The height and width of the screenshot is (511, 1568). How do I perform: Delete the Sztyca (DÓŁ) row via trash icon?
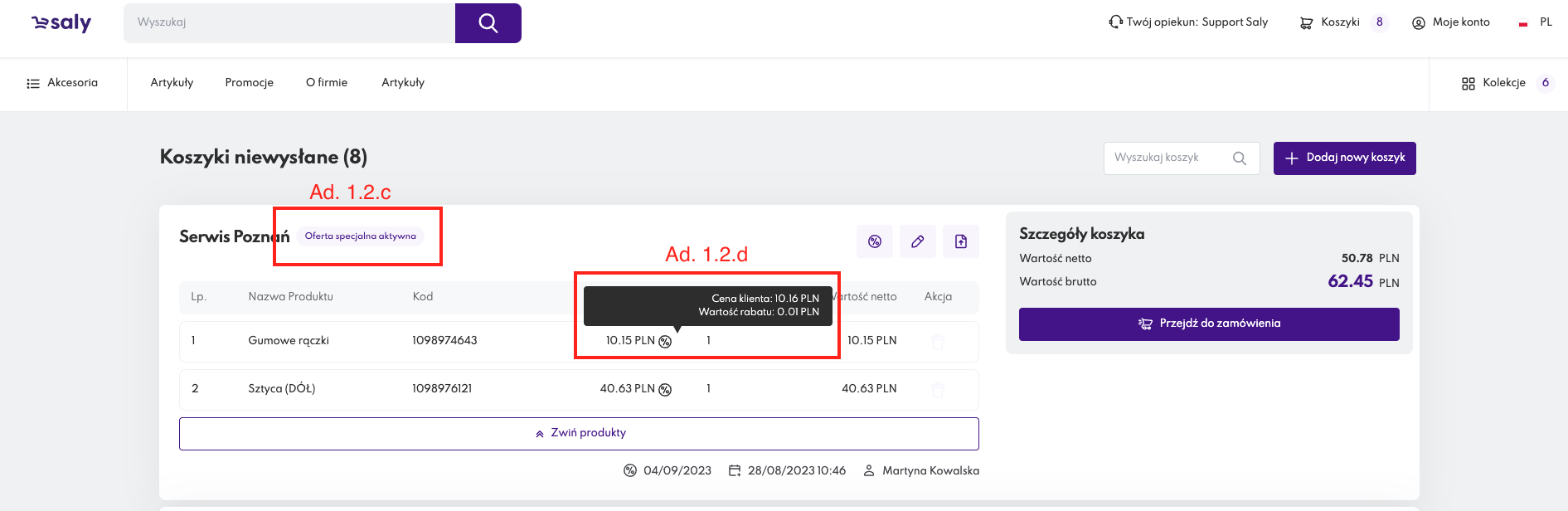(x=938, y=390)
